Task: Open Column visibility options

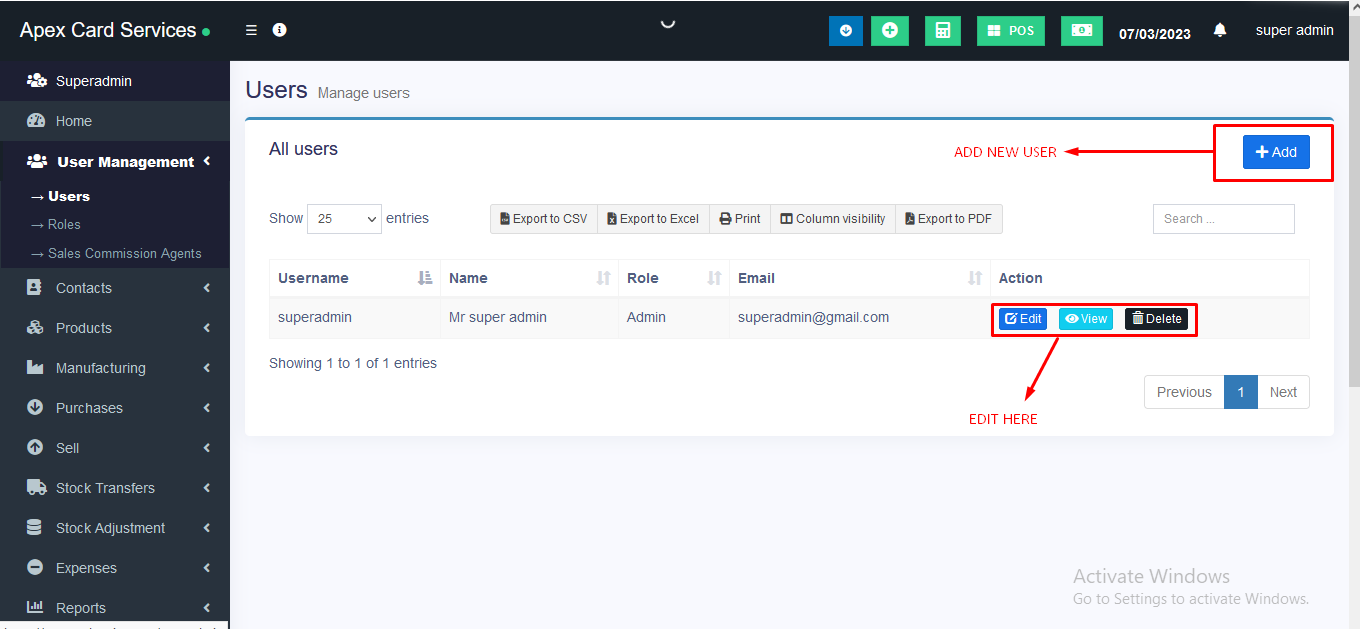Action: click(x=832, y=219)
